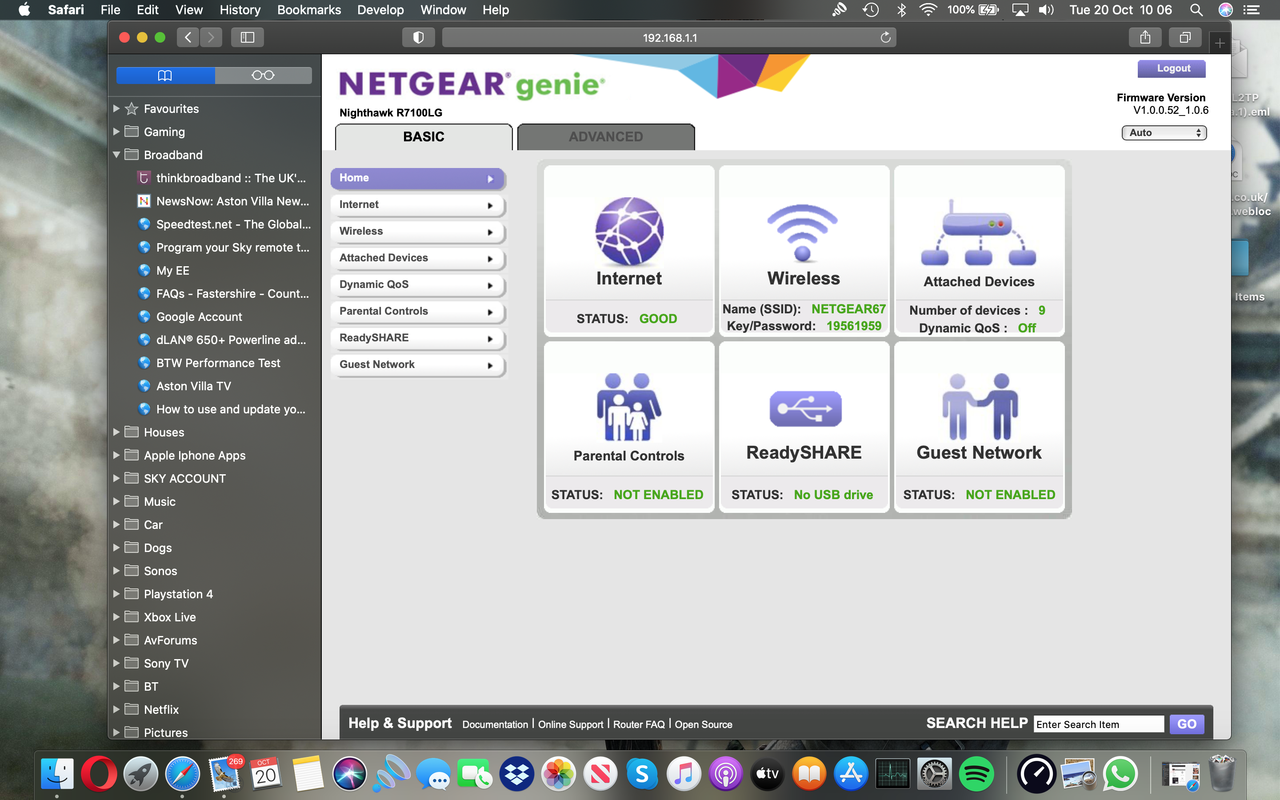The image size is (1280, 800).
Task: Open the Dynamic QoS menu item
Action: point(418,285)
